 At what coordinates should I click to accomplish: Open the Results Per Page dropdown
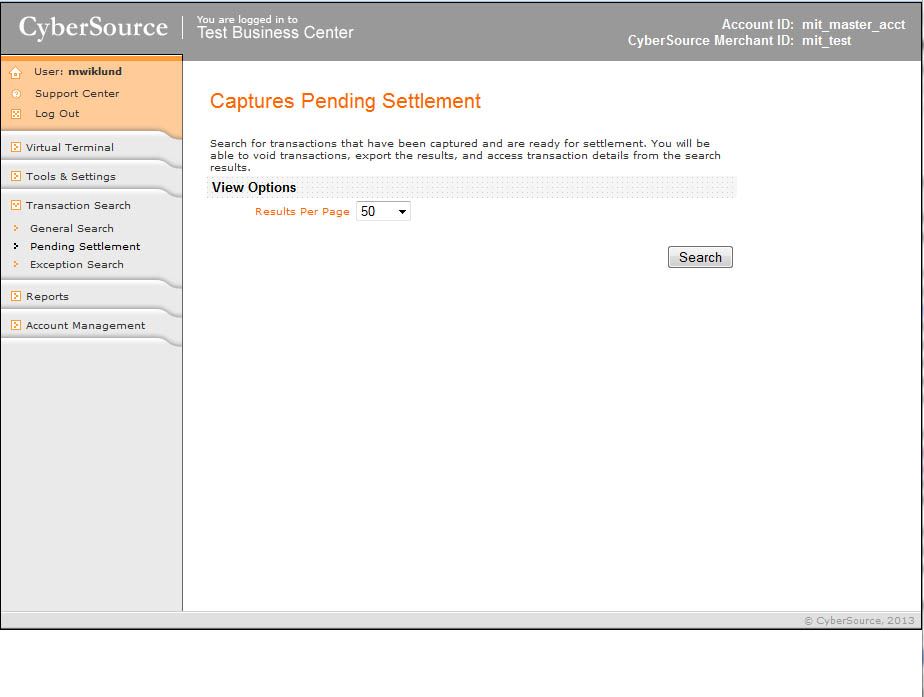point(384,212)
